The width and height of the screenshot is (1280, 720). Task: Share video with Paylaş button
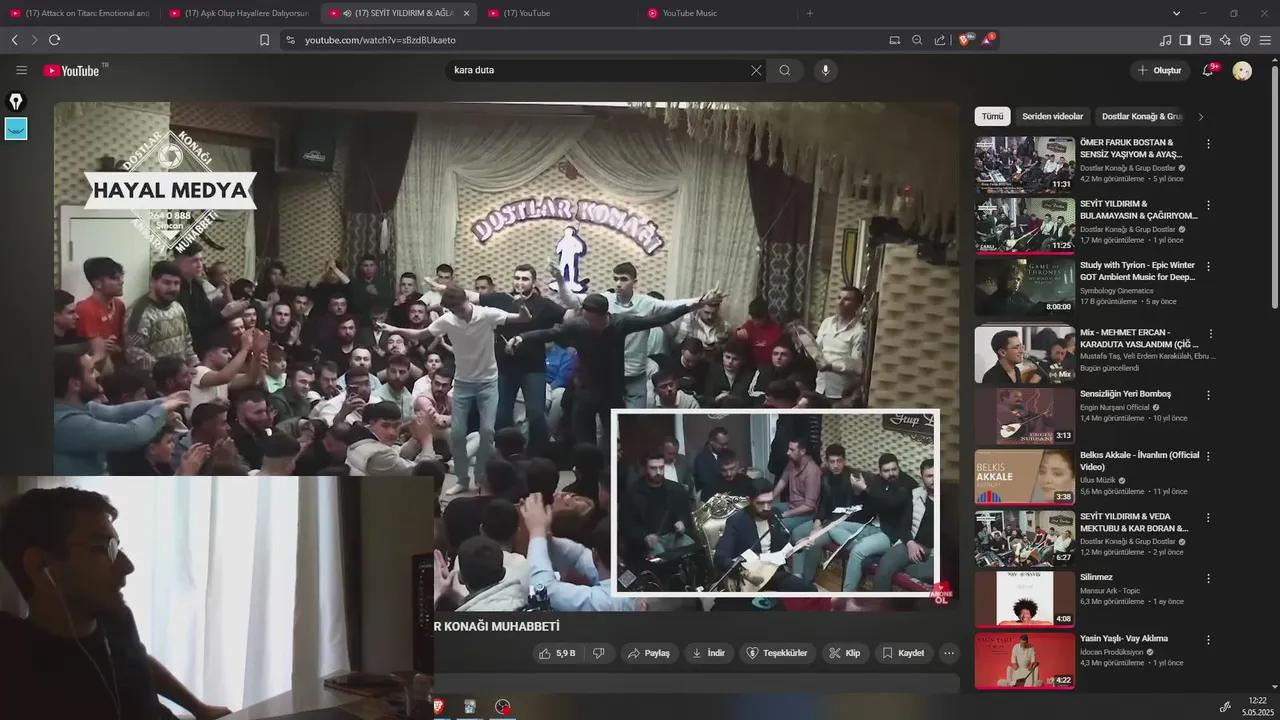click(649, 653)
